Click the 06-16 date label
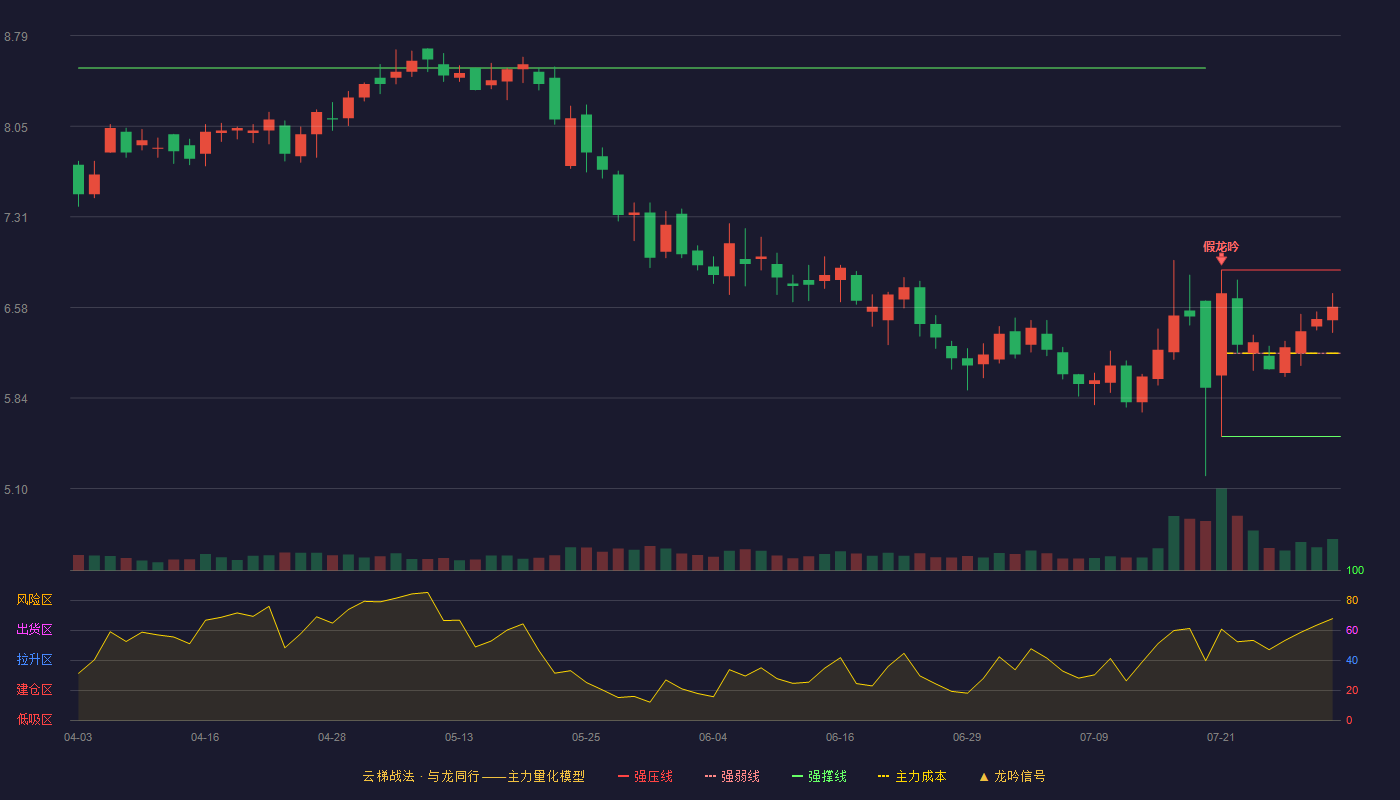Screen dimensions: 1400x800 (x=840, y=737)
